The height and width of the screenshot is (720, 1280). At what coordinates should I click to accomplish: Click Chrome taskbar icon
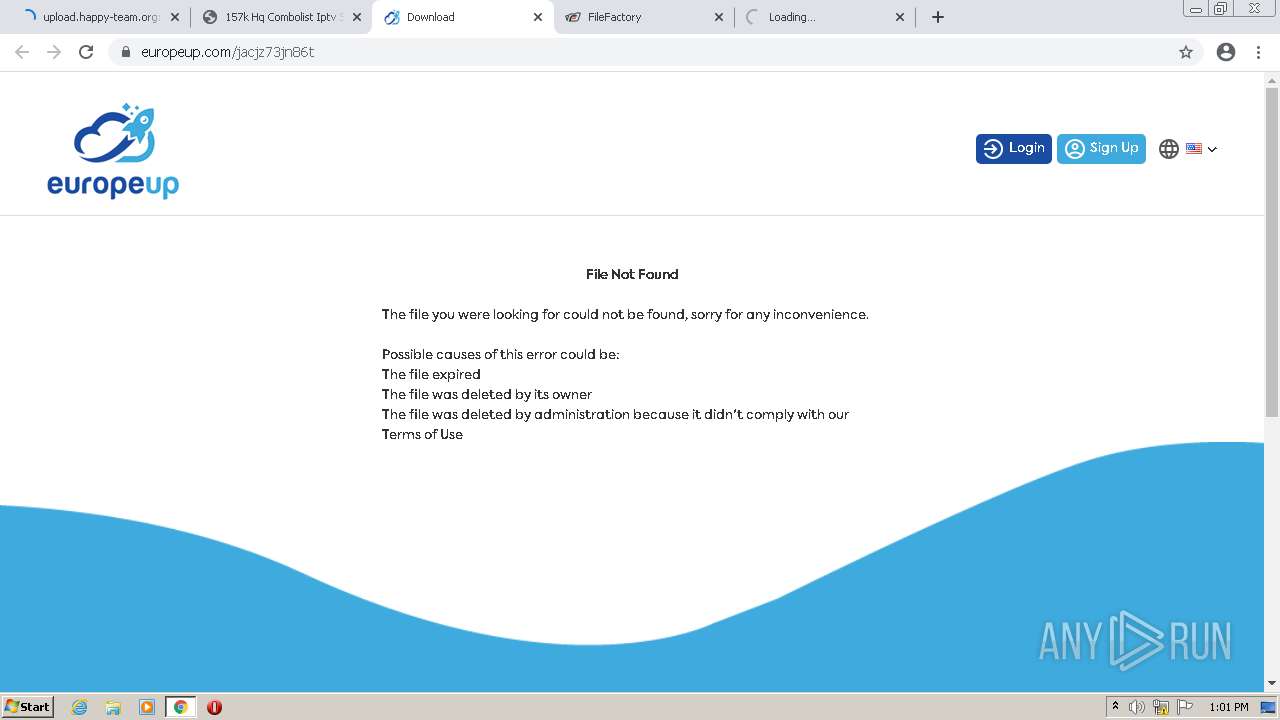[x=181, y=707]
